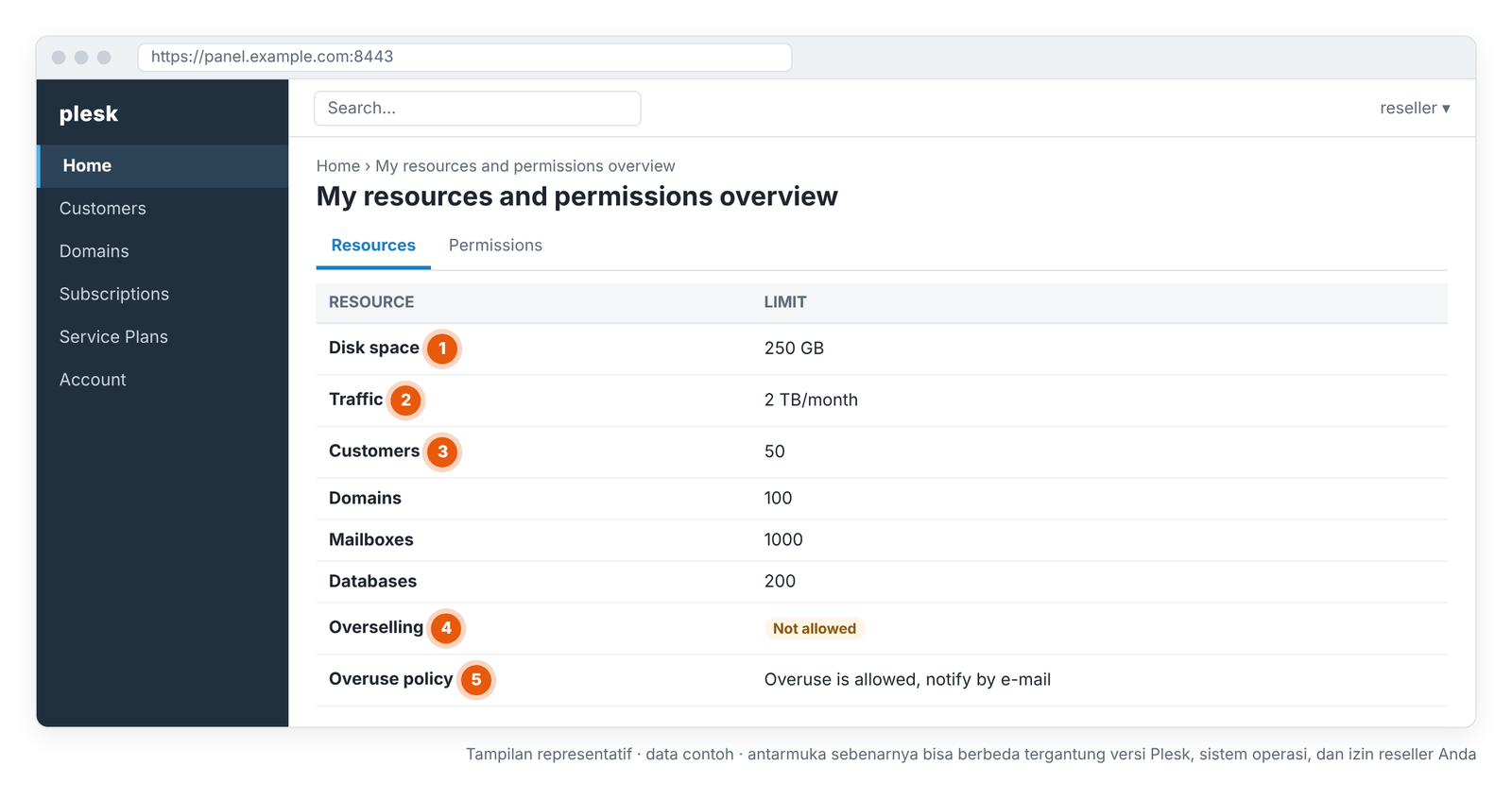Click the orange marker 3 beside Customers row
This screenshot has height=800, width=1512.
[442, 451]
